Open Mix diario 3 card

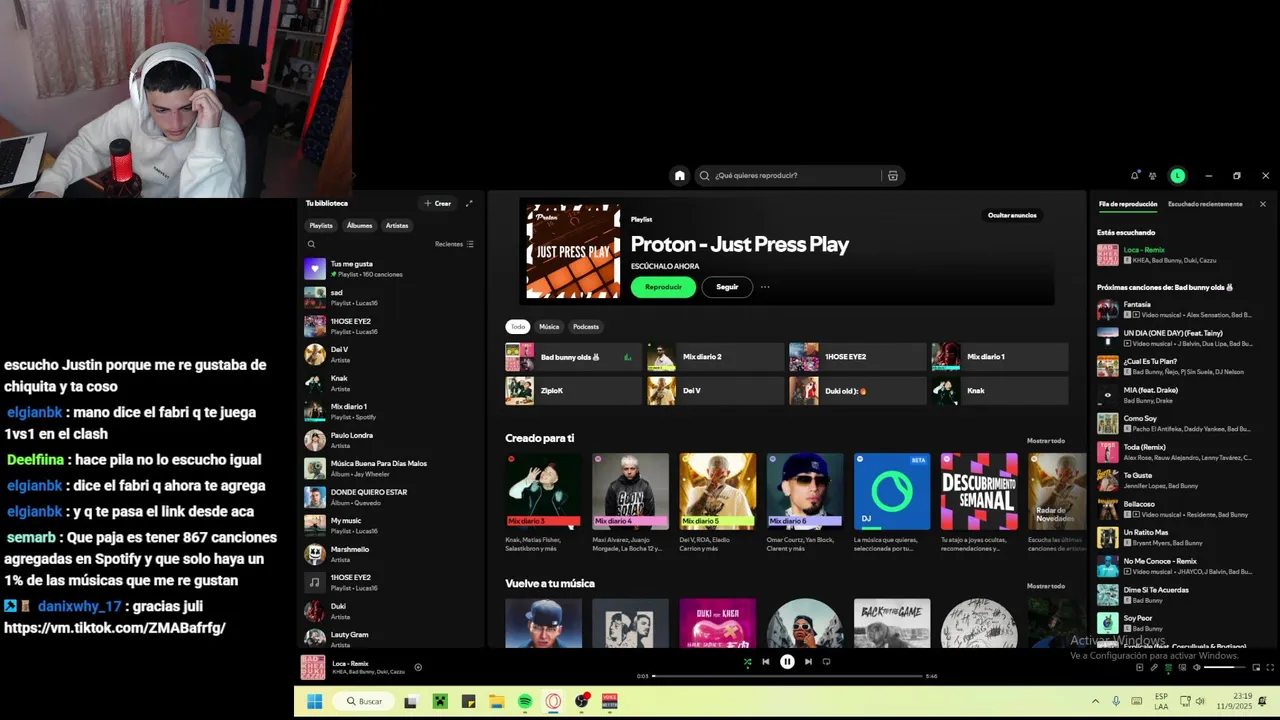(x=543, y=503)
